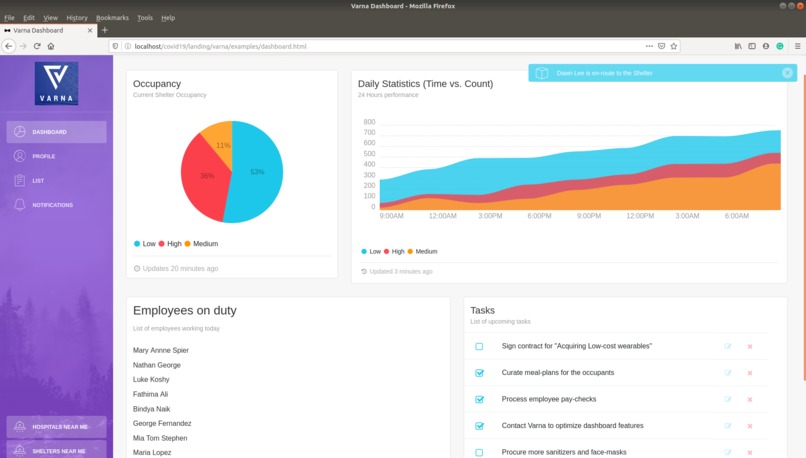This screenshot has width=806, height=458.
Task: Click the red 36% pie slice
Action: click(206, 177)
